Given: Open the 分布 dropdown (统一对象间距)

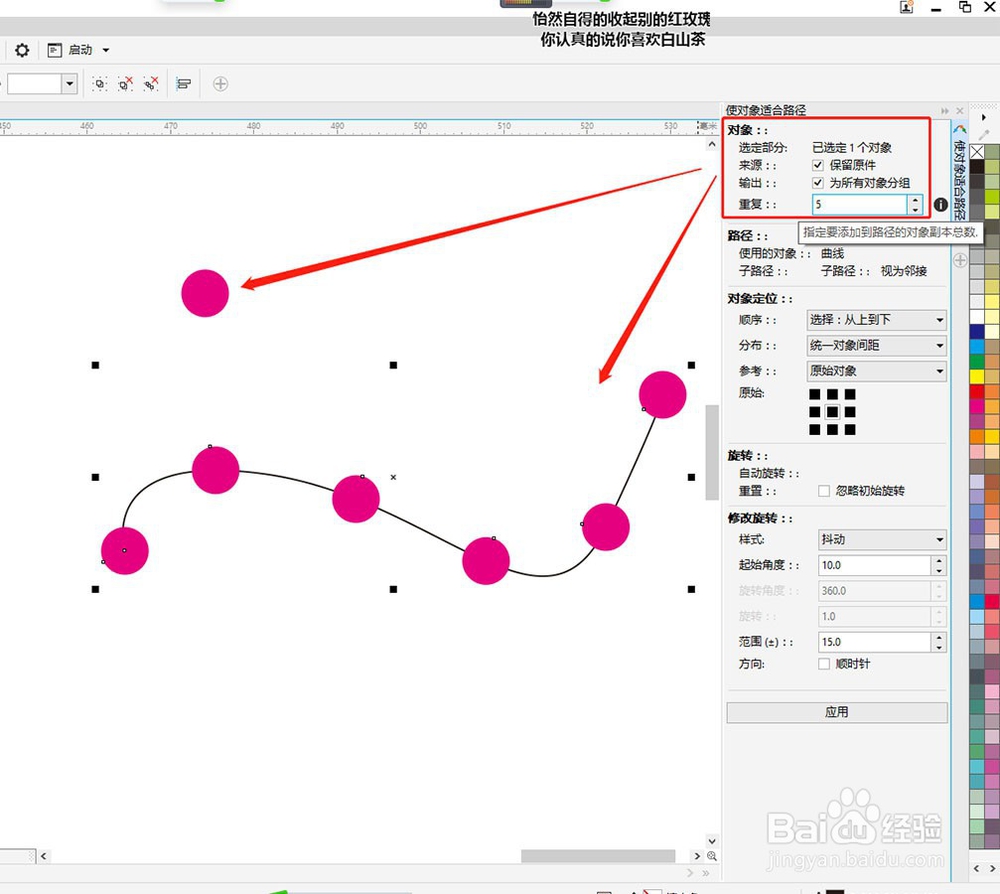Looking at the screenshot, I should coord(876,346).
